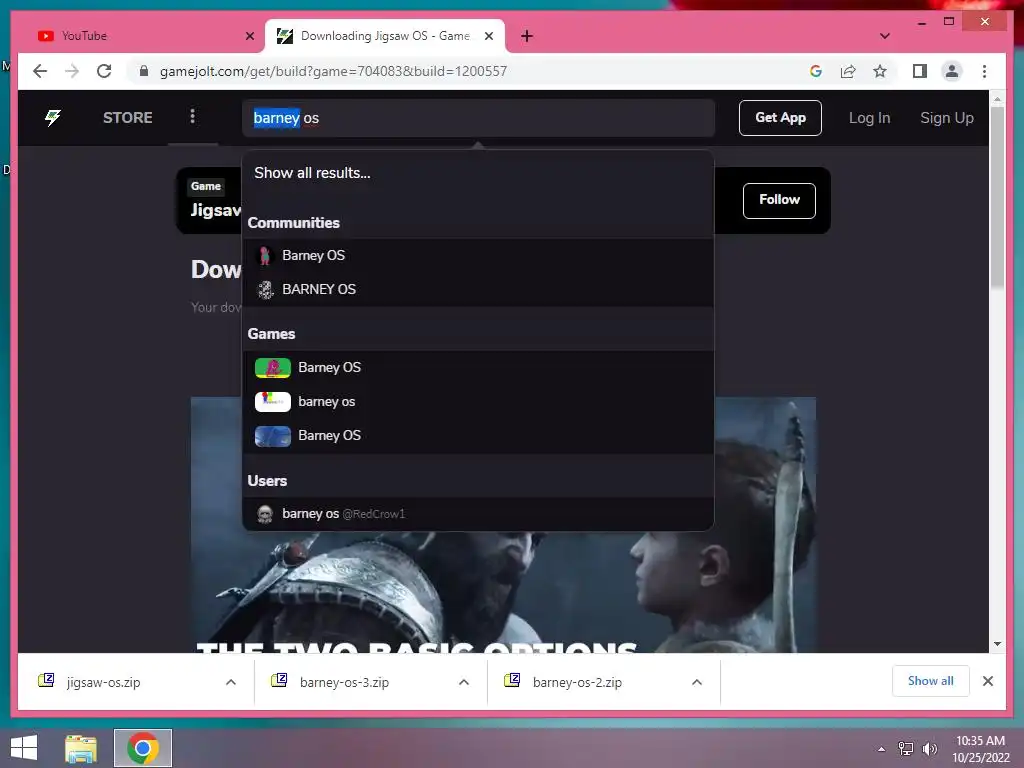
Task: Click the volume speaker tray icon
Action: pyautogui.click(x=929, y=749)
